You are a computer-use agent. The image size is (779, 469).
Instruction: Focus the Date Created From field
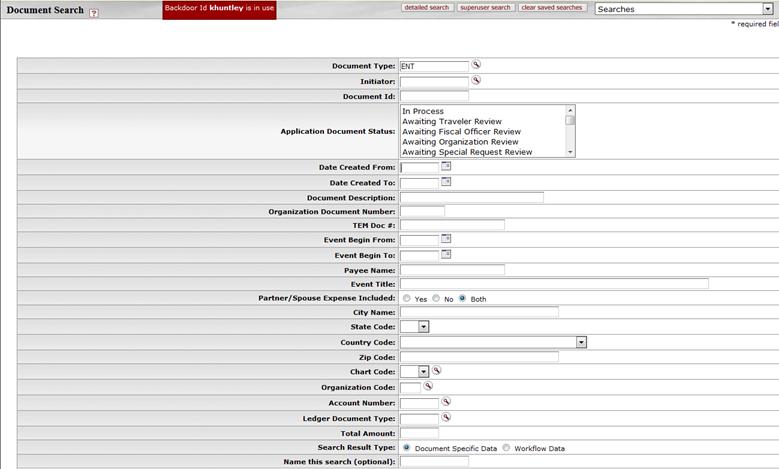(x=419, y=168)
